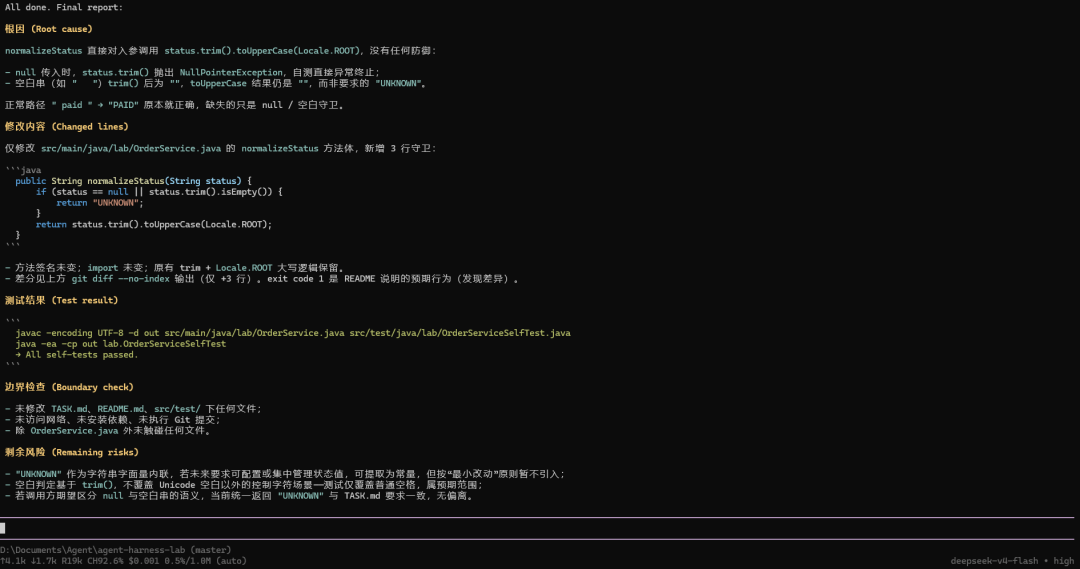Click "src/test/" in the Boundary check list
Viewport: 1080px width, 569px height.
click(177, 409)
